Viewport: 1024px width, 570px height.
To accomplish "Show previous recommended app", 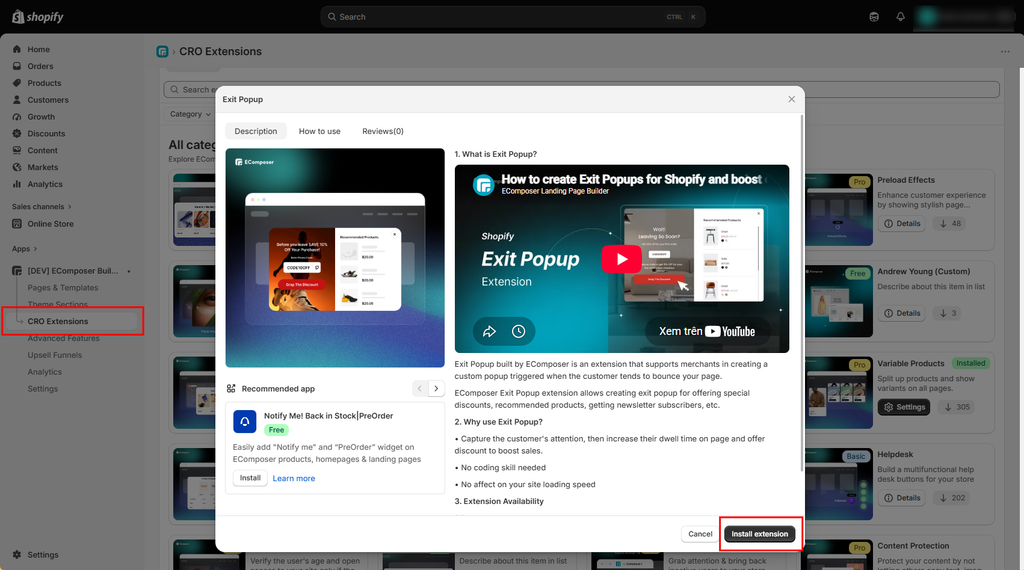I will (420, 388).
